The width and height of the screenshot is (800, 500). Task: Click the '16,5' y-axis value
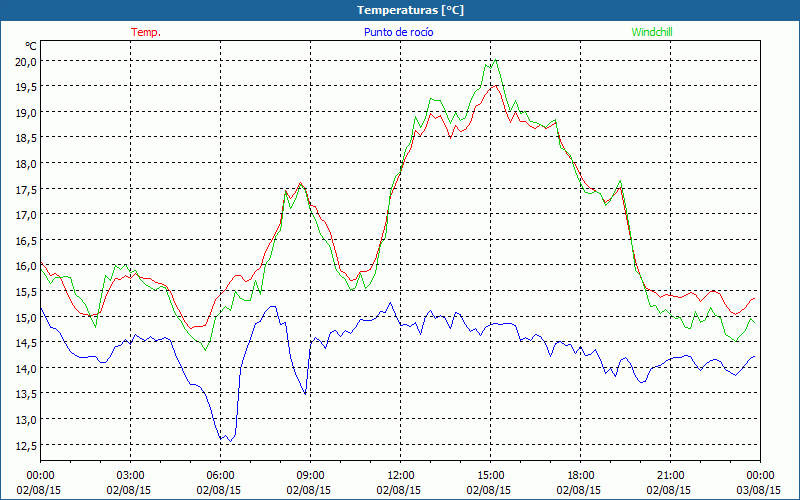[x=27, y=240]
